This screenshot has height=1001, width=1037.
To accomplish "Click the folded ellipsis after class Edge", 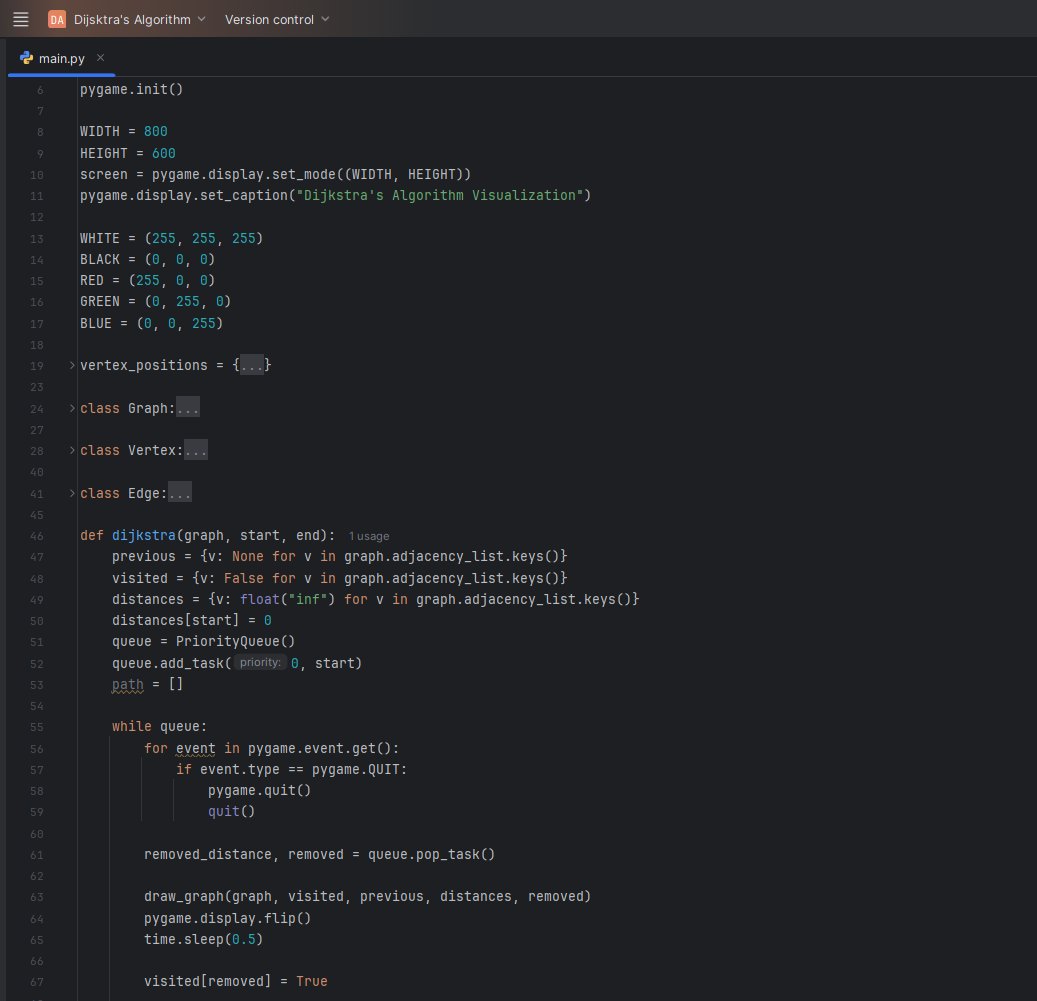I will [x=180, y=493].
